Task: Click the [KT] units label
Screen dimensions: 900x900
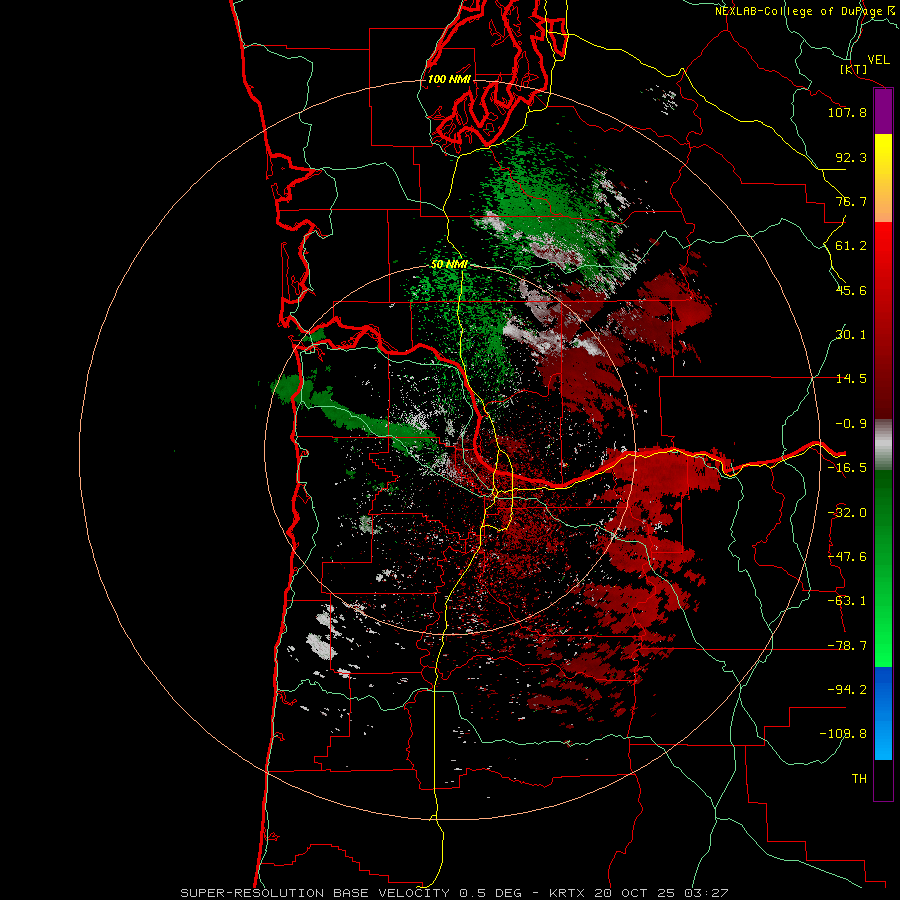Action: click(853, 69)
